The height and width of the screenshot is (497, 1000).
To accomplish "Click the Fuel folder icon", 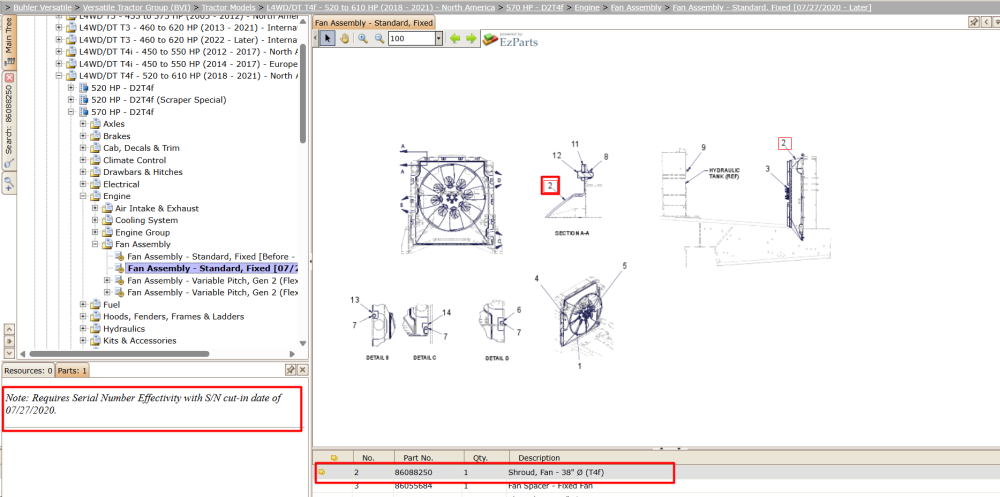I will point(96,304).
